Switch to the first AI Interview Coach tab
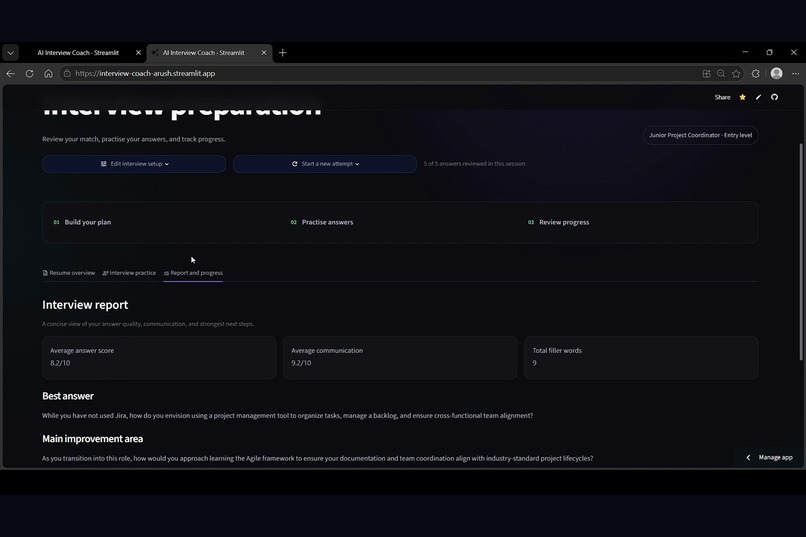The image size is (806, 537). point(78,52)
